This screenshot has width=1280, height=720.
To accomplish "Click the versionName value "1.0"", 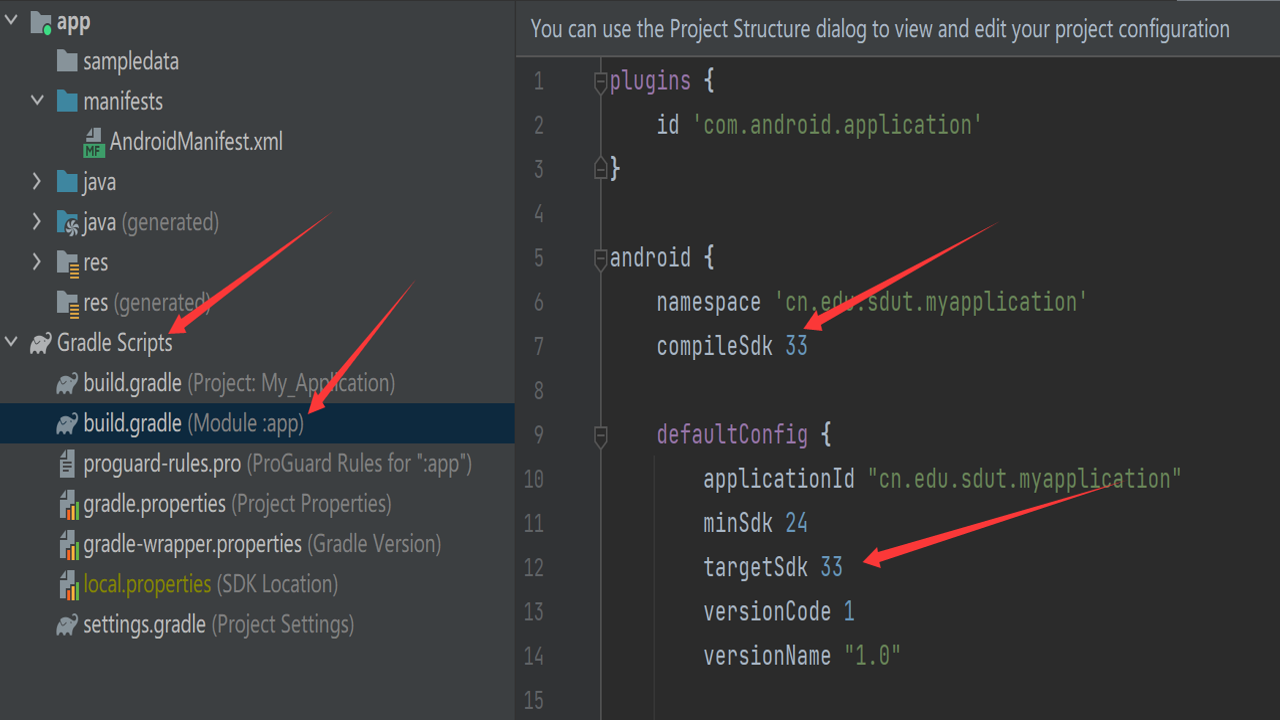I will pyautogui.click(x=873, y=656).
